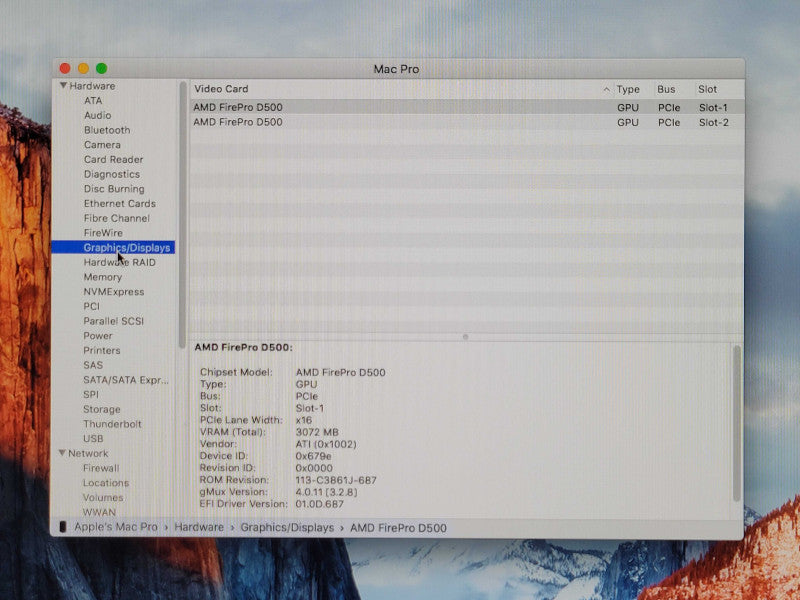Open Storage information
This screenshot has width=800, height=600.
click(x=102, y=409)
